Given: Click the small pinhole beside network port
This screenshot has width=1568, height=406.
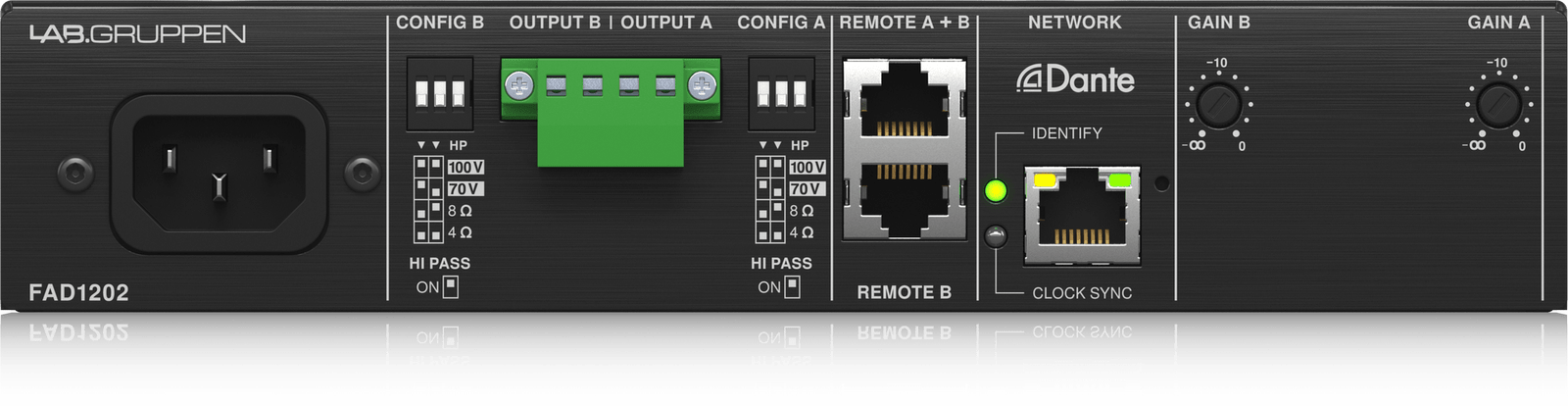Looking at the screenshot, I should [1162, 183].
